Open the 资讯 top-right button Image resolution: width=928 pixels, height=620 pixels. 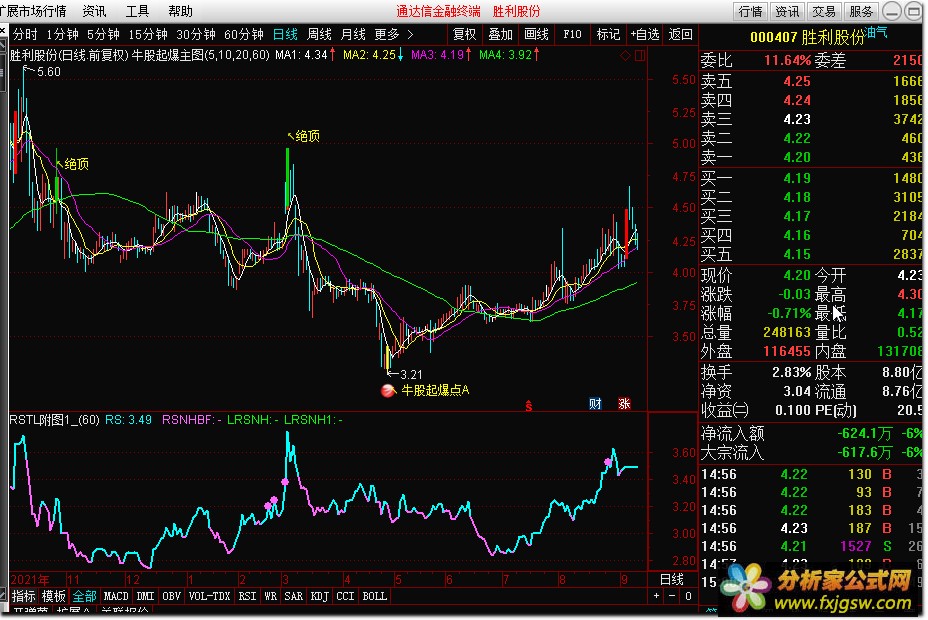[x=787, y=11]
